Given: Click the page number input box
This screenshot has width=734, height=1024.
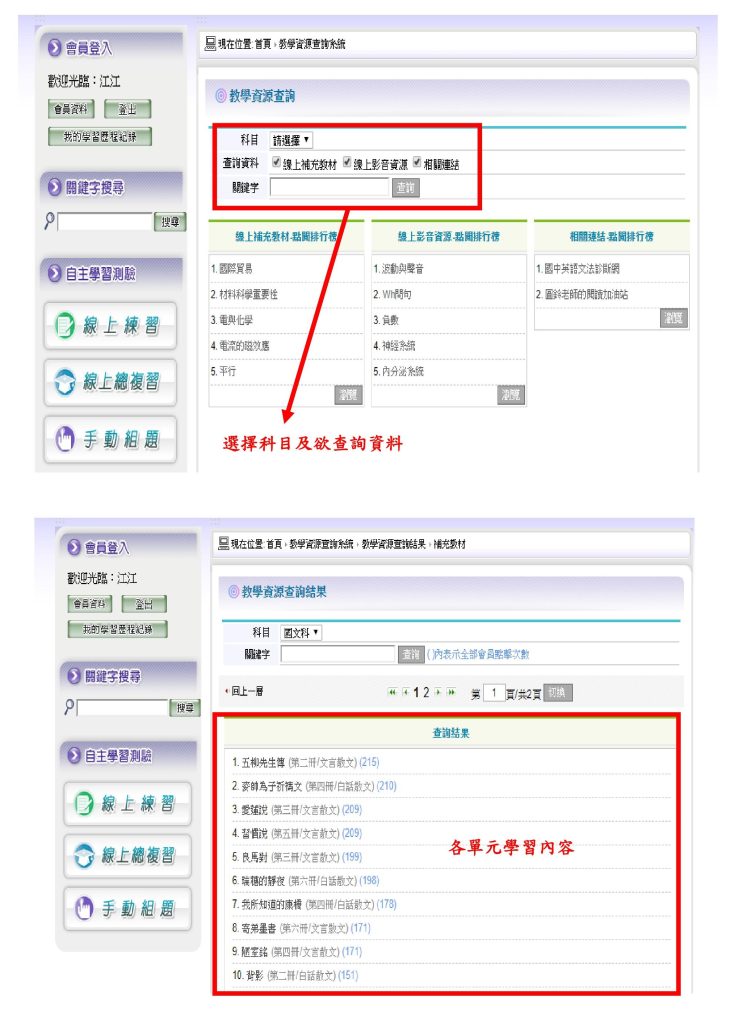Looking at the screenshot, I should point(495,693).
